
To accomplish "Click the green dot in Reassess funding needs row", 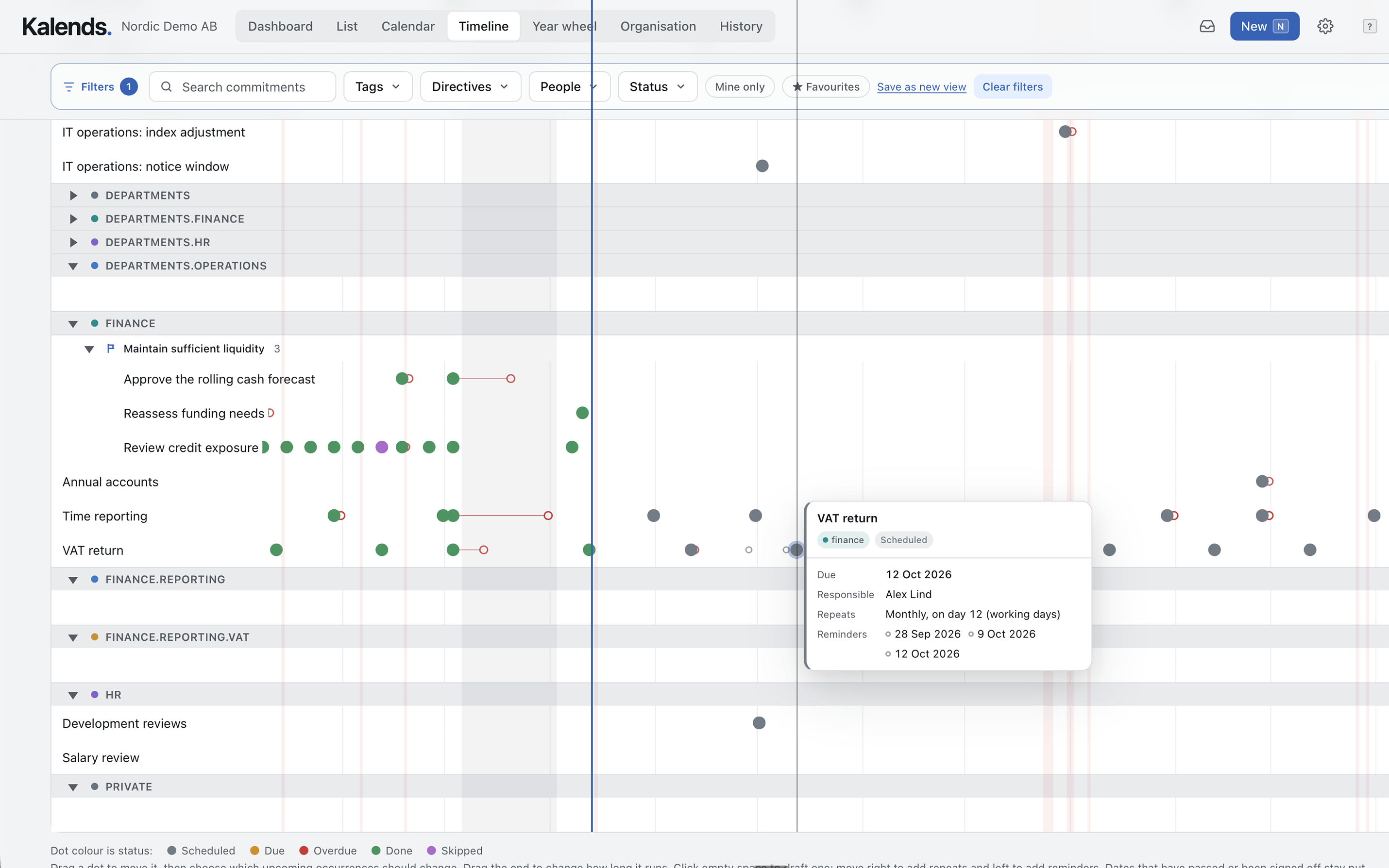I will pyautogui.click(x=582, y=413).
